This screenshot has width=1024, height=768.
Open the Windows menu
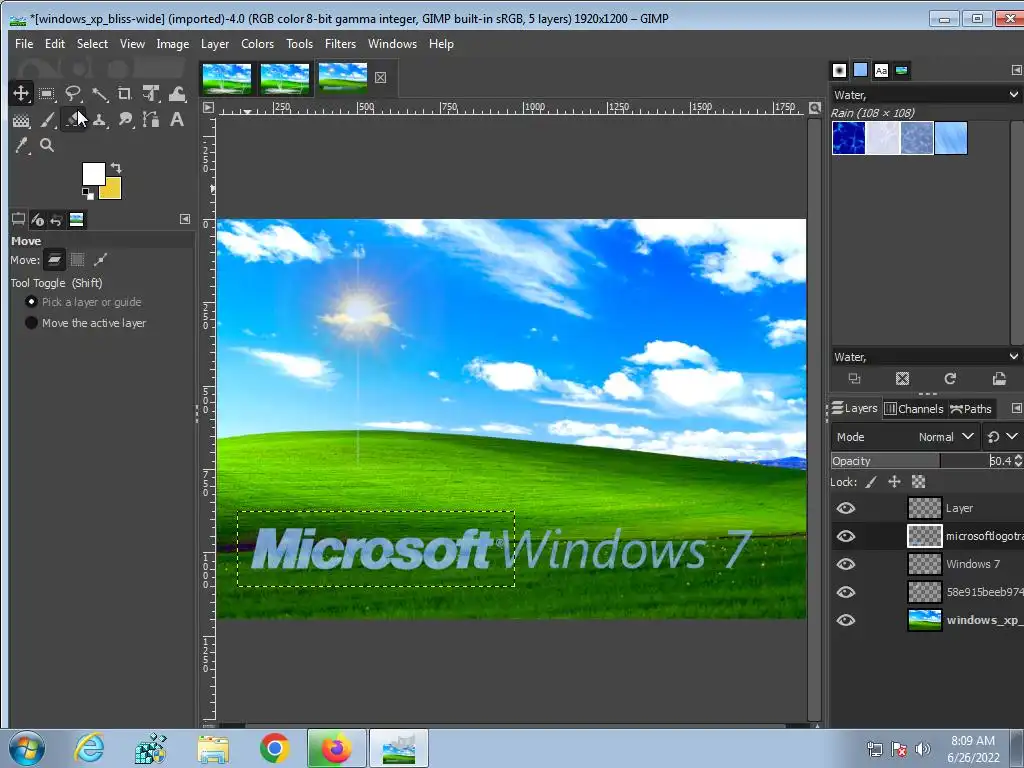pyautogui.click(x=392, y=44)
